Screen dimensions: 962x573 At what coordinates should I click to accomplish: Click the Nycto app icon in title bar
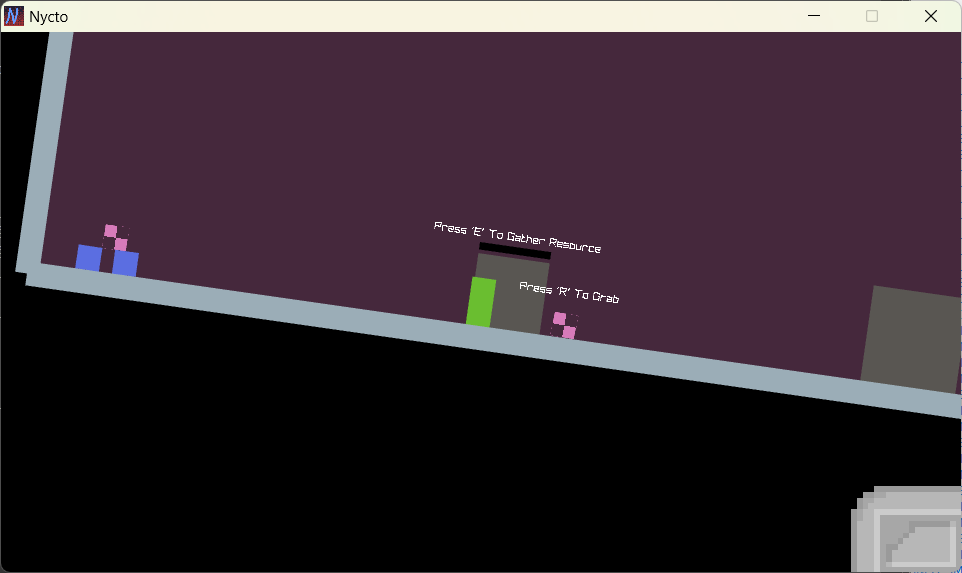13,16
